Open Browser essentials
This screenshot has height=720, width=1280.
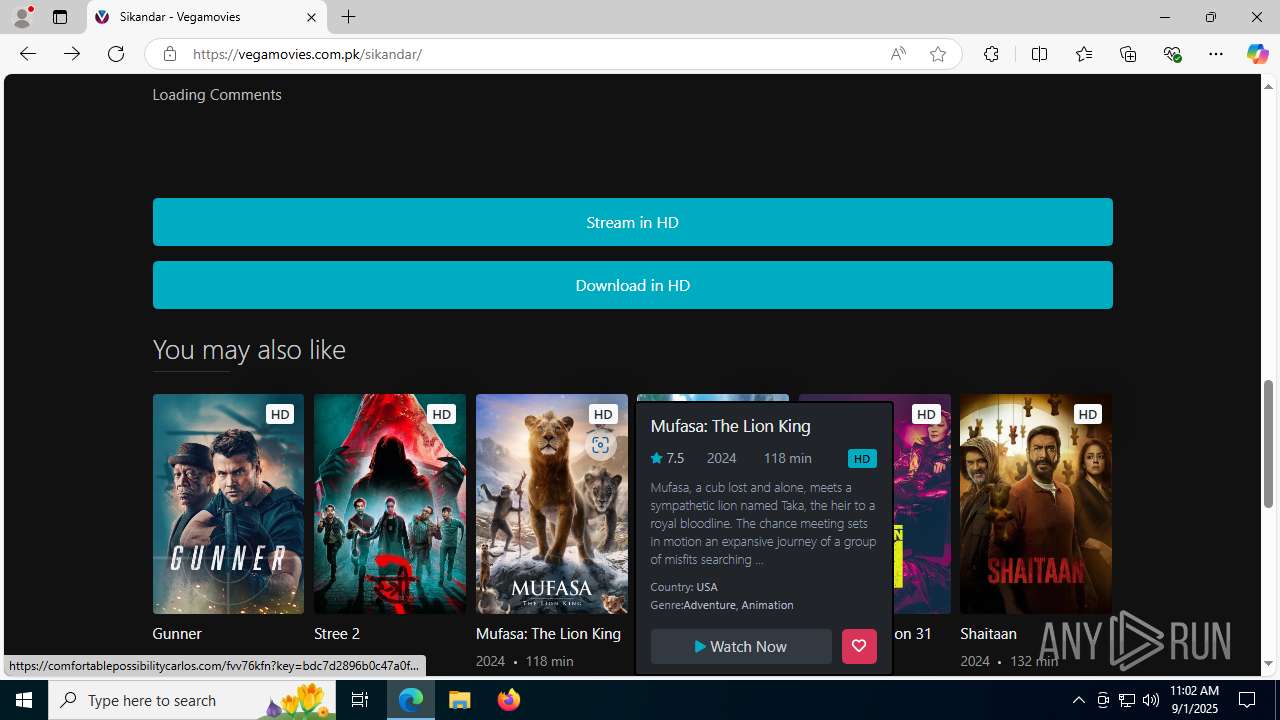click(x=1172, y=54)
